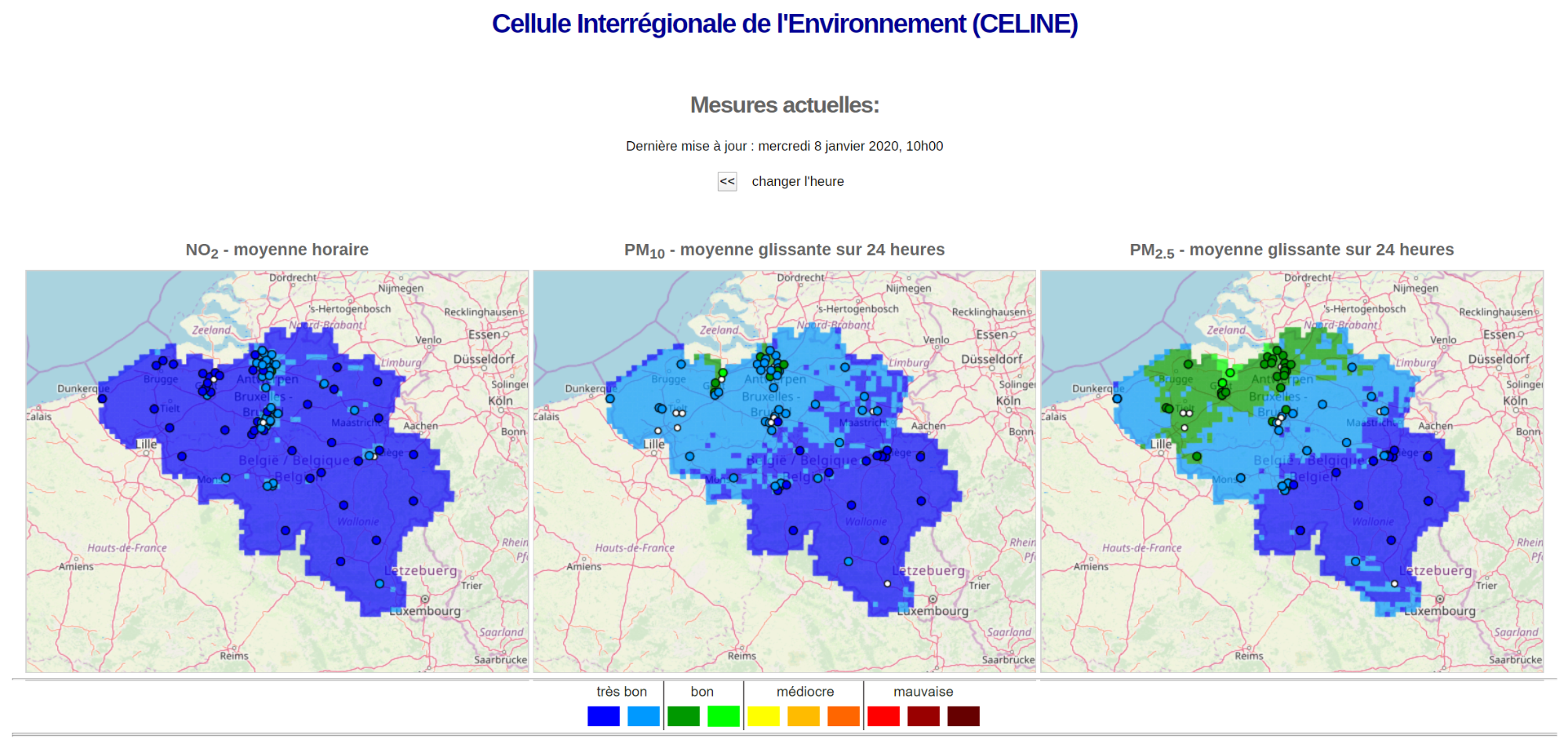1568x738 pixels.
Task: Click the 'changer l'heure' label
Action: pos(798,181)
